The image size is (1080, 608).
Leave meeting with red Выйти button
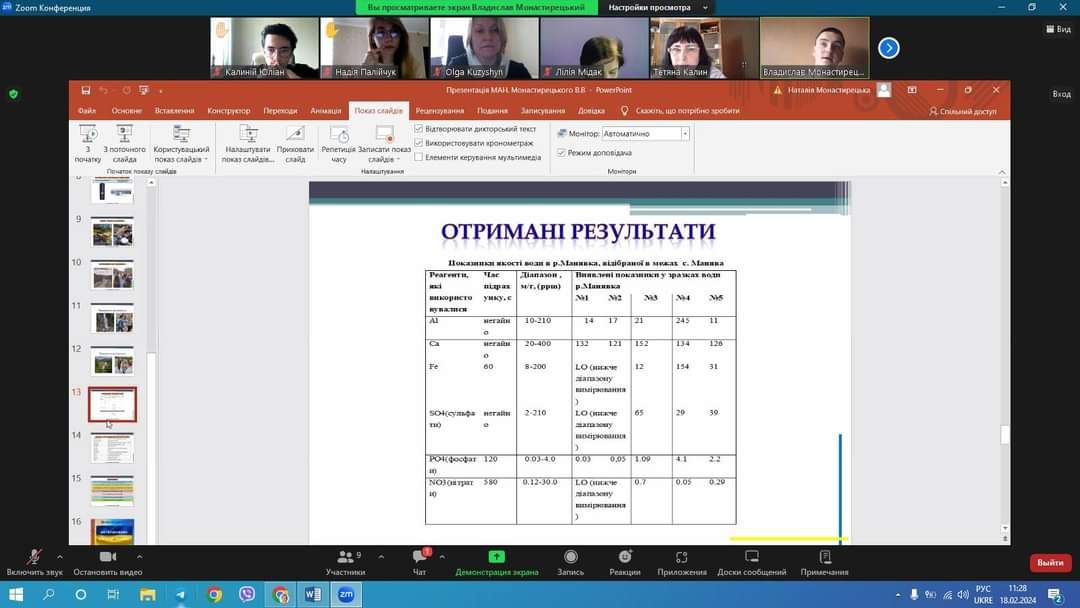[x=1050, y=563]
